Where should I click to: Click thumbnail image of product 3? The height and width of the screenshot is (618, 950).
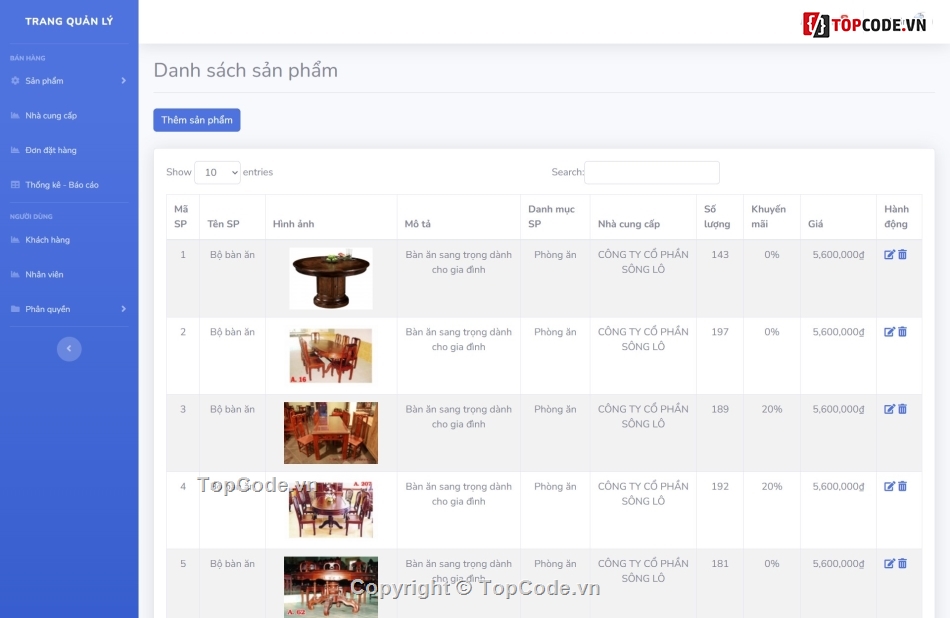pyautogui.click(x=331, y=433)
